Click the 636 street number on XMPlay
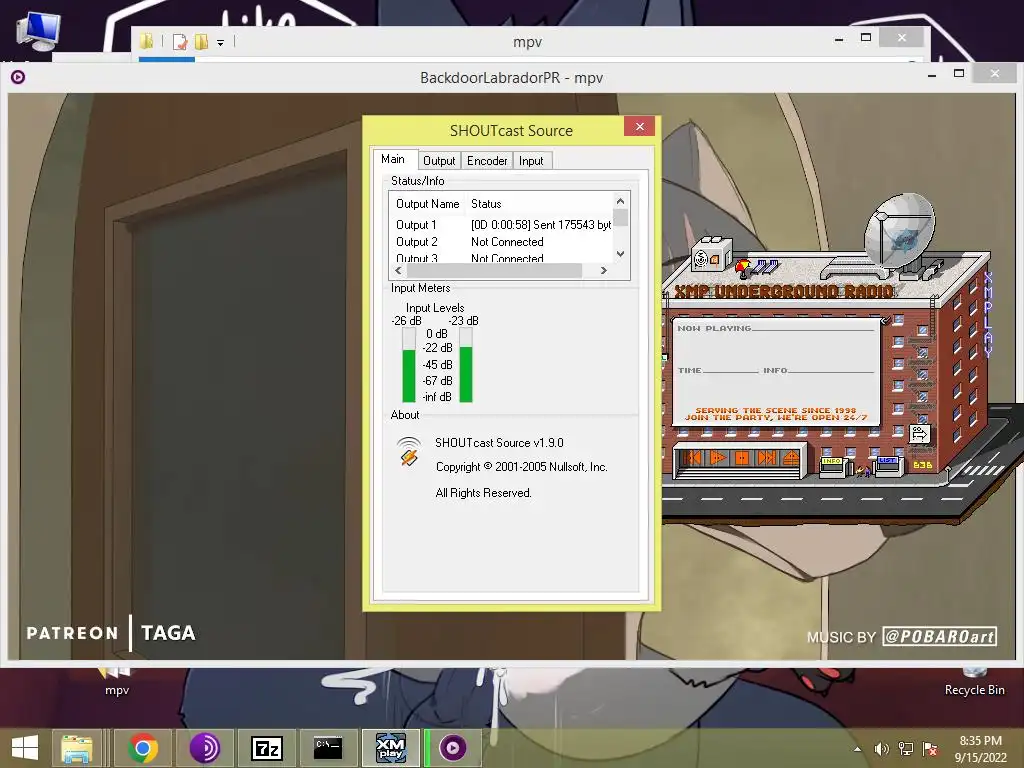Viewport: 1024px width, 768px height. tap(923, 465)
